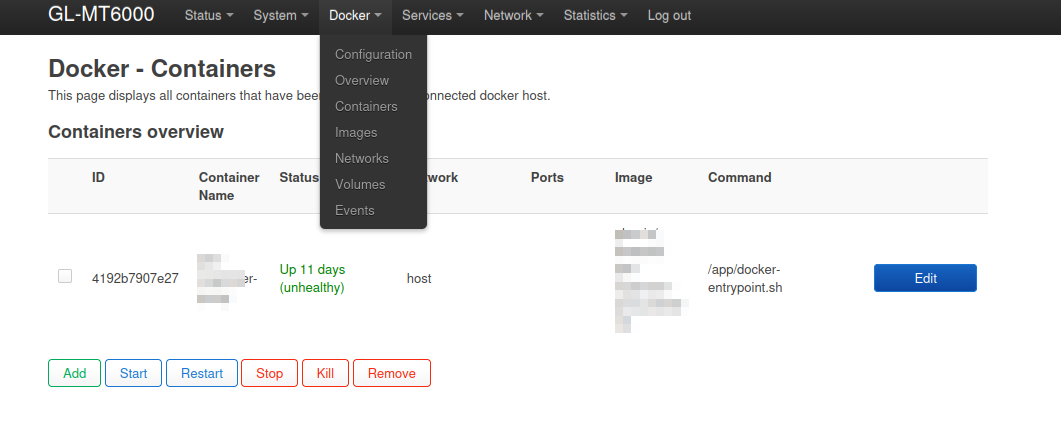Image resolution: width=1061 pixels, height=427 pixels.
Task: Tick the checkbox for container 4192b7907e27
Action: tap(65, 276)
